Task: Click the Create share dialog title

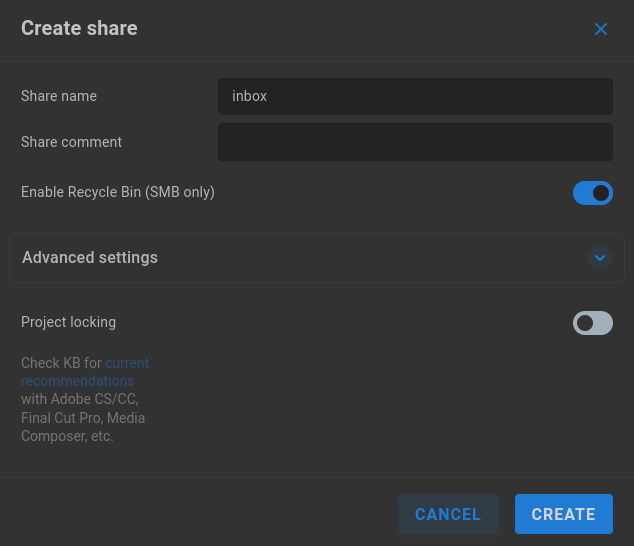Action: tap(79, 28)
